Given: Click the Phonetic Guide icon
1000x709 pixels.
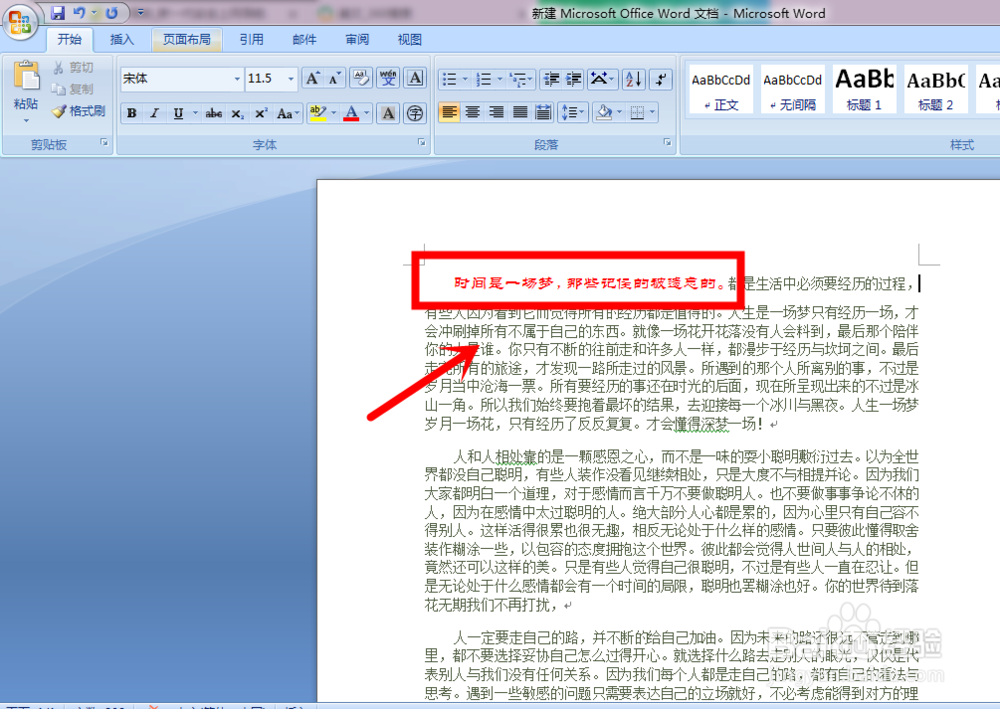Looking at the screenshot, I should [x=387, y=78].
